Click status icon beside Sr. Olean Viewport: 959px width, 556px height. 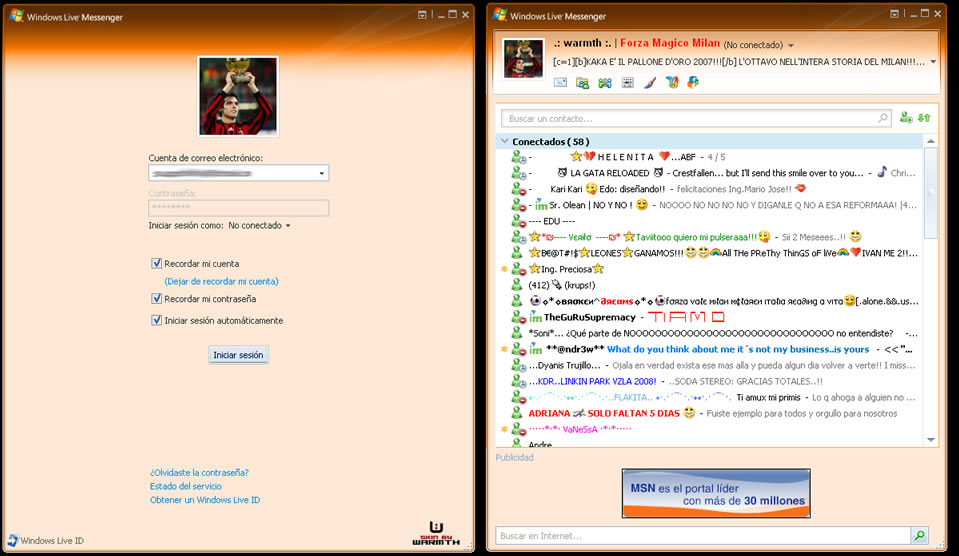click(519, 205)
